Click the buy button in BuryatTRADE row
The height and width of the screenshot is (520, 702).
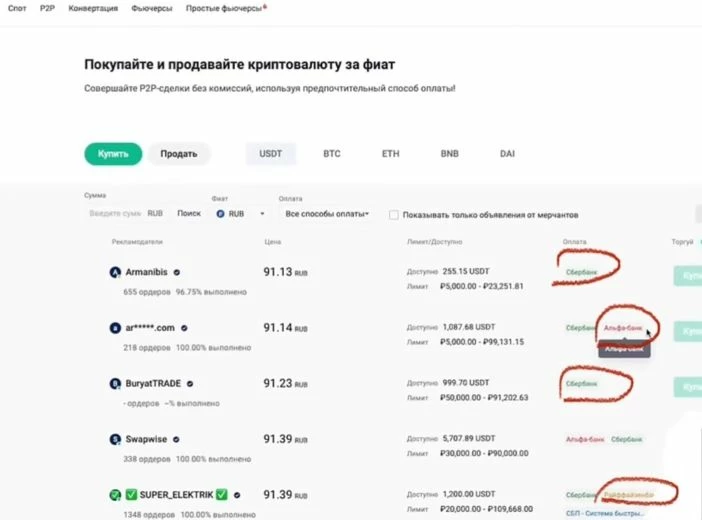pyautogui.click(x=688, y=387)
